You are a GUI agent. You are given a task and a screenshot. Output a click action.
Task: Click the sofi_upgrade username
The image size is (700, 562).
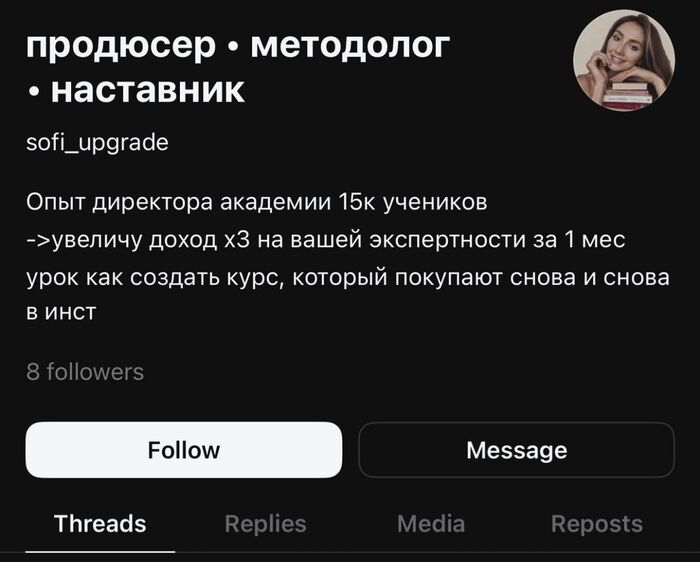97,143
